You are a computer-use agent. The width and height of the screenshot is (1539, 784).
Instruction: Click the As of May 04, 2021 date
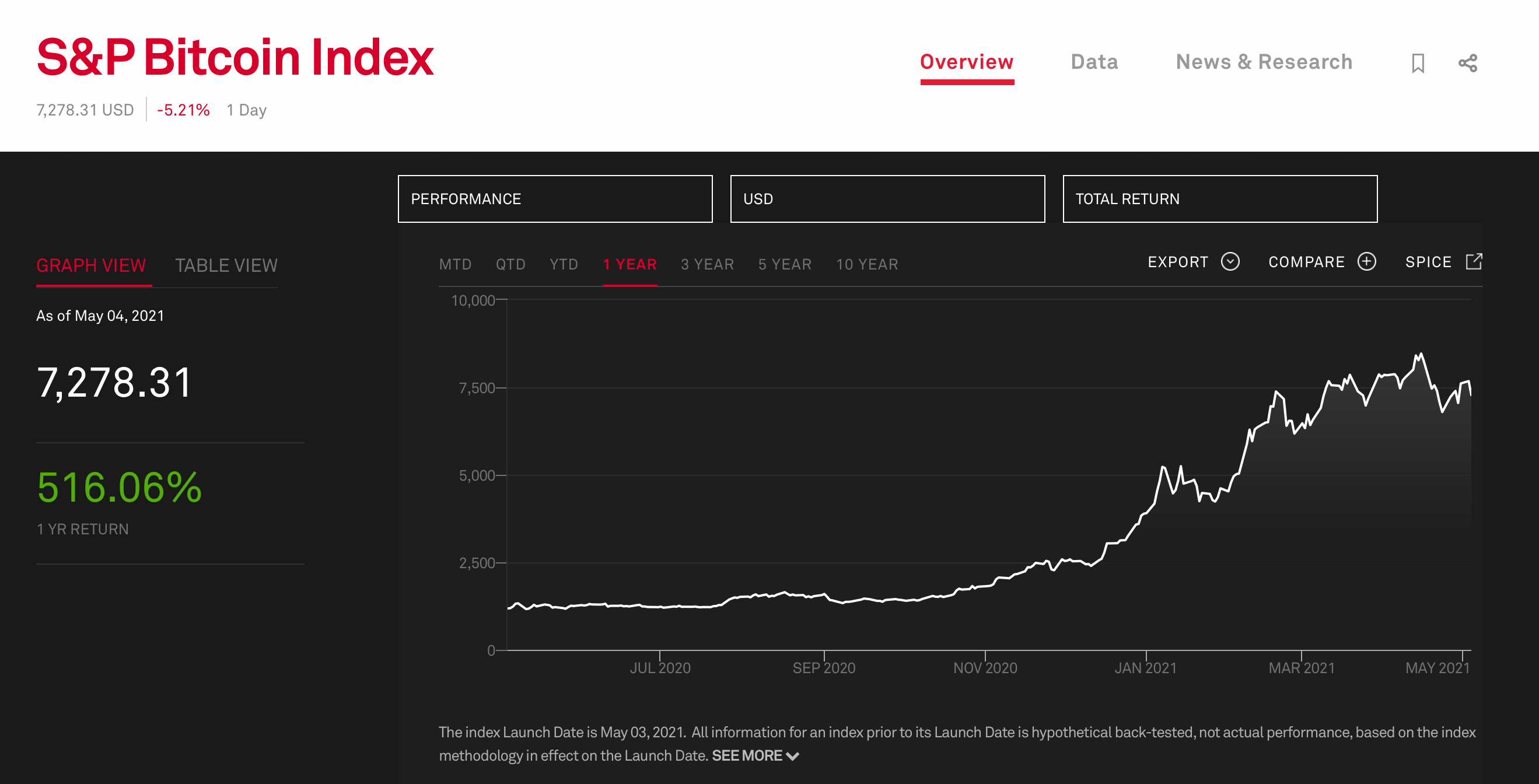[x=100, y=316]
